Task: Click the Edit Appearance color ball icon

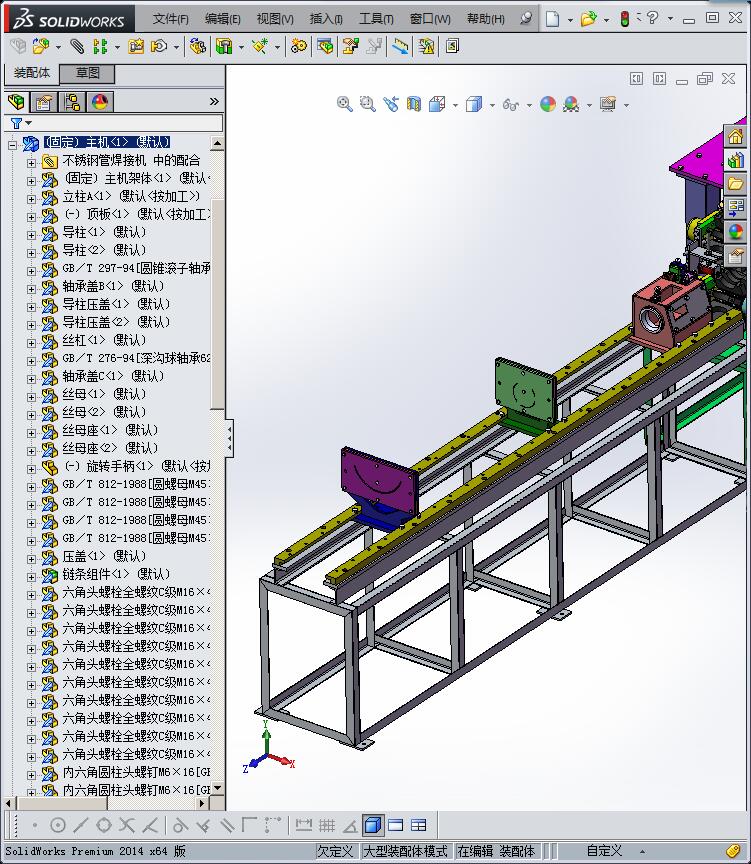Action: tap(548, 104)
